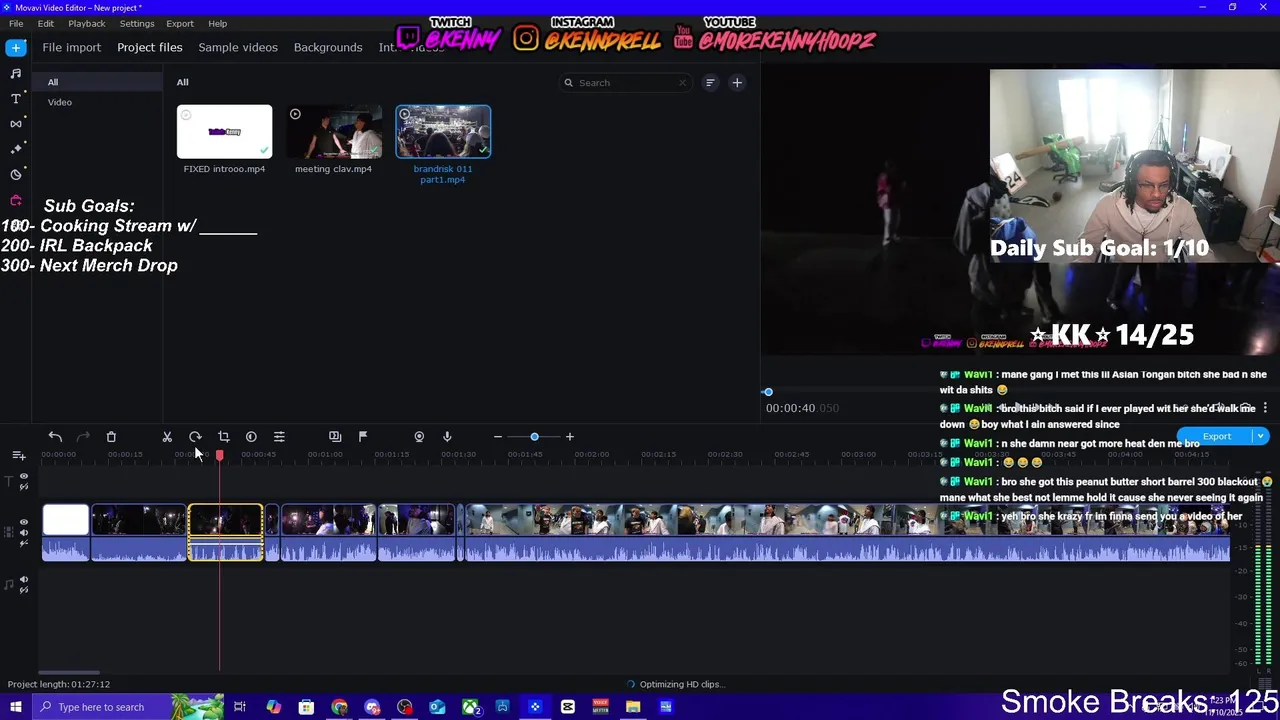Open the File import section plus icon
Image resolution: width=1280 pixels, height=720 pixels.
[16, 47]
